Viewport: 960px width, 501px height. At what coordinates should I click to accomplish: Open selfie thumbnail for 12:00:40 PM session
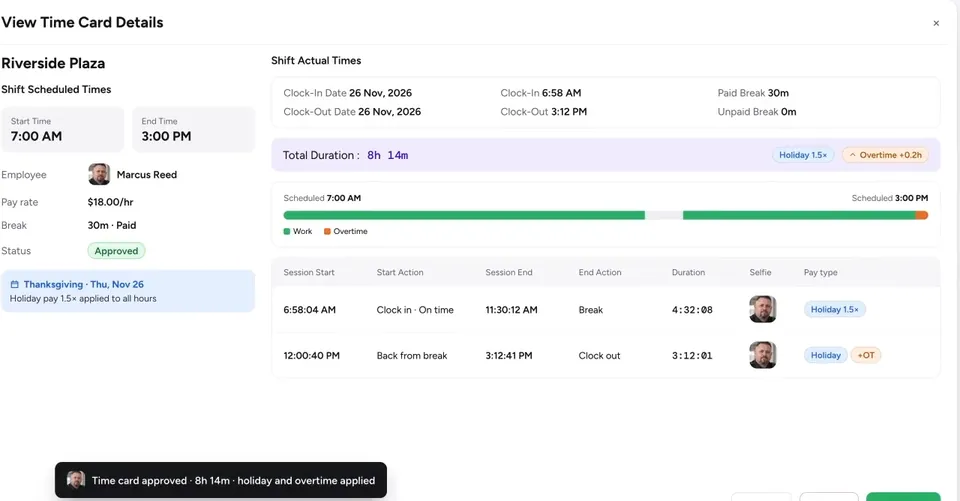click(x=763, y=355)
